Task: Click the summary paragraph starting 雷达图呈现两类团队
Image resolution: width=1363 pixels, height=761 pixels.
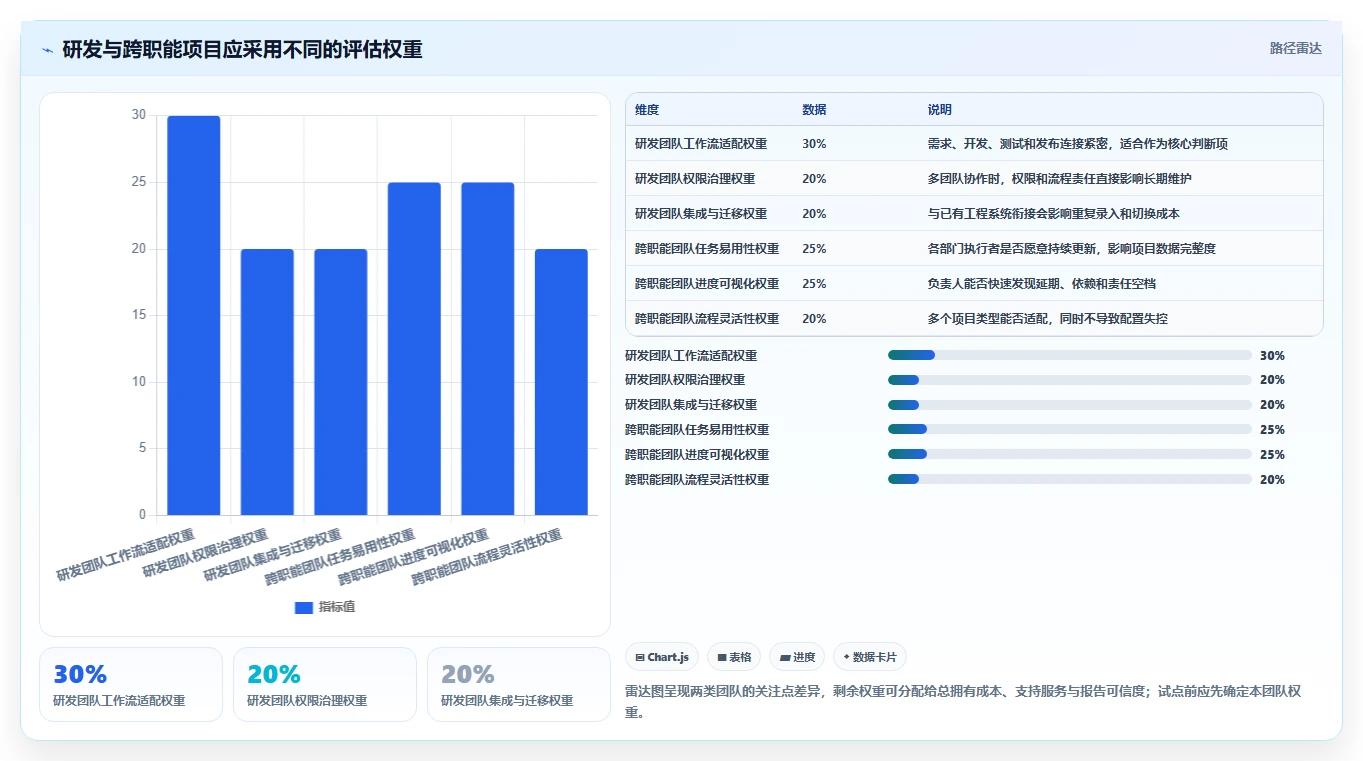Action: [962, 702]
